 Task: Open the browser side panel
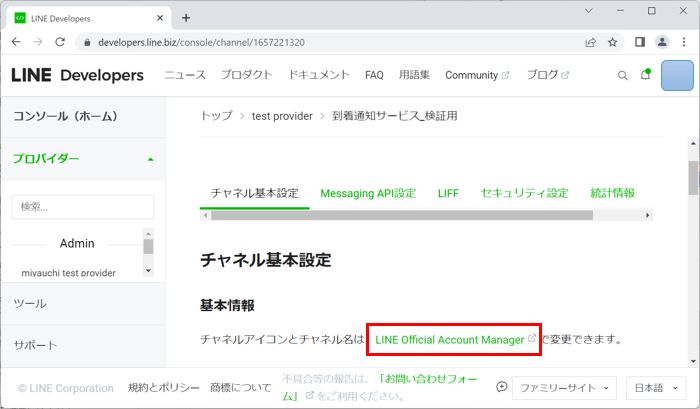(x=640, y=42)
